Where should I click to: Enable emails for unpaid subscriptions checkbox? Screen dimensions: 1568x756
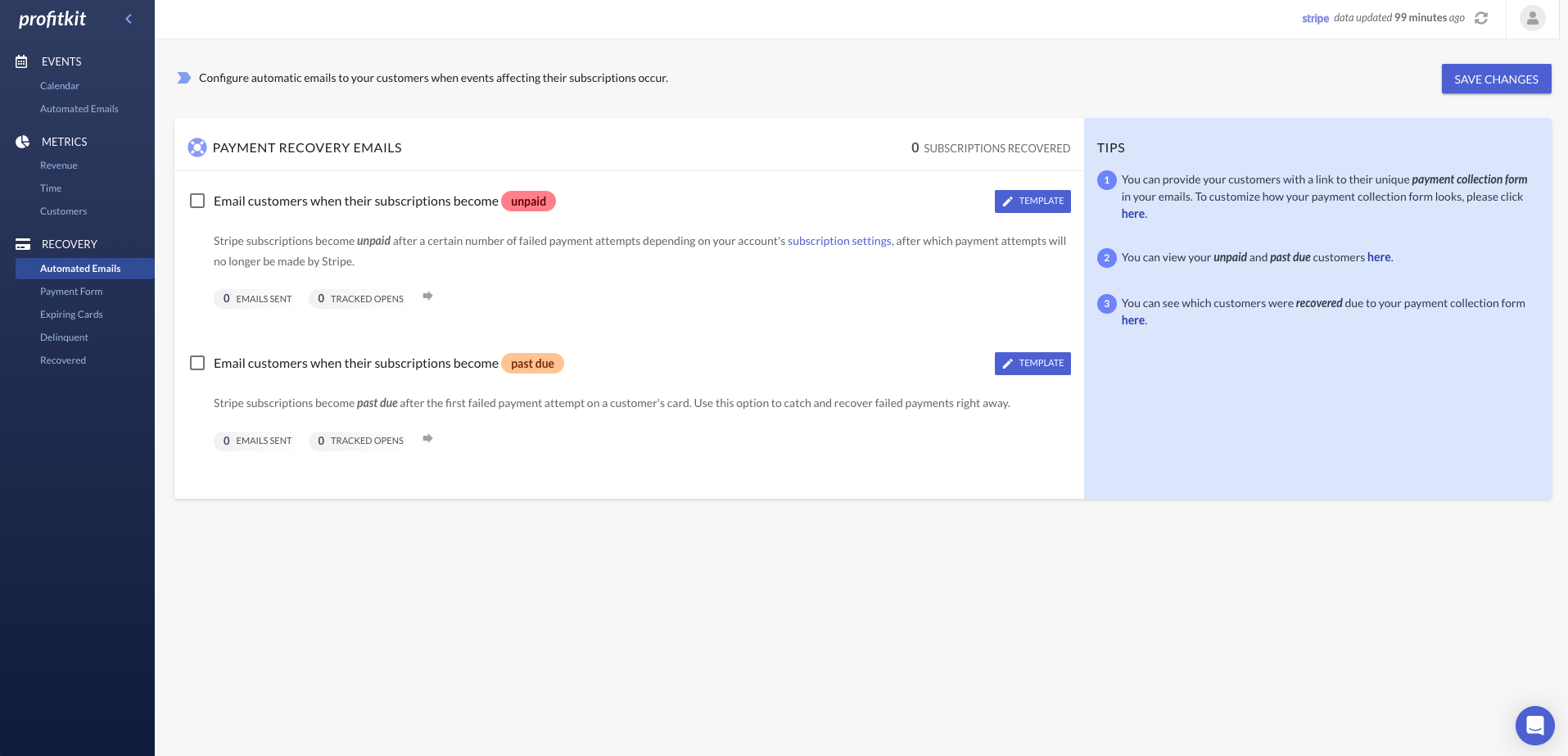[x=197, y=201]
